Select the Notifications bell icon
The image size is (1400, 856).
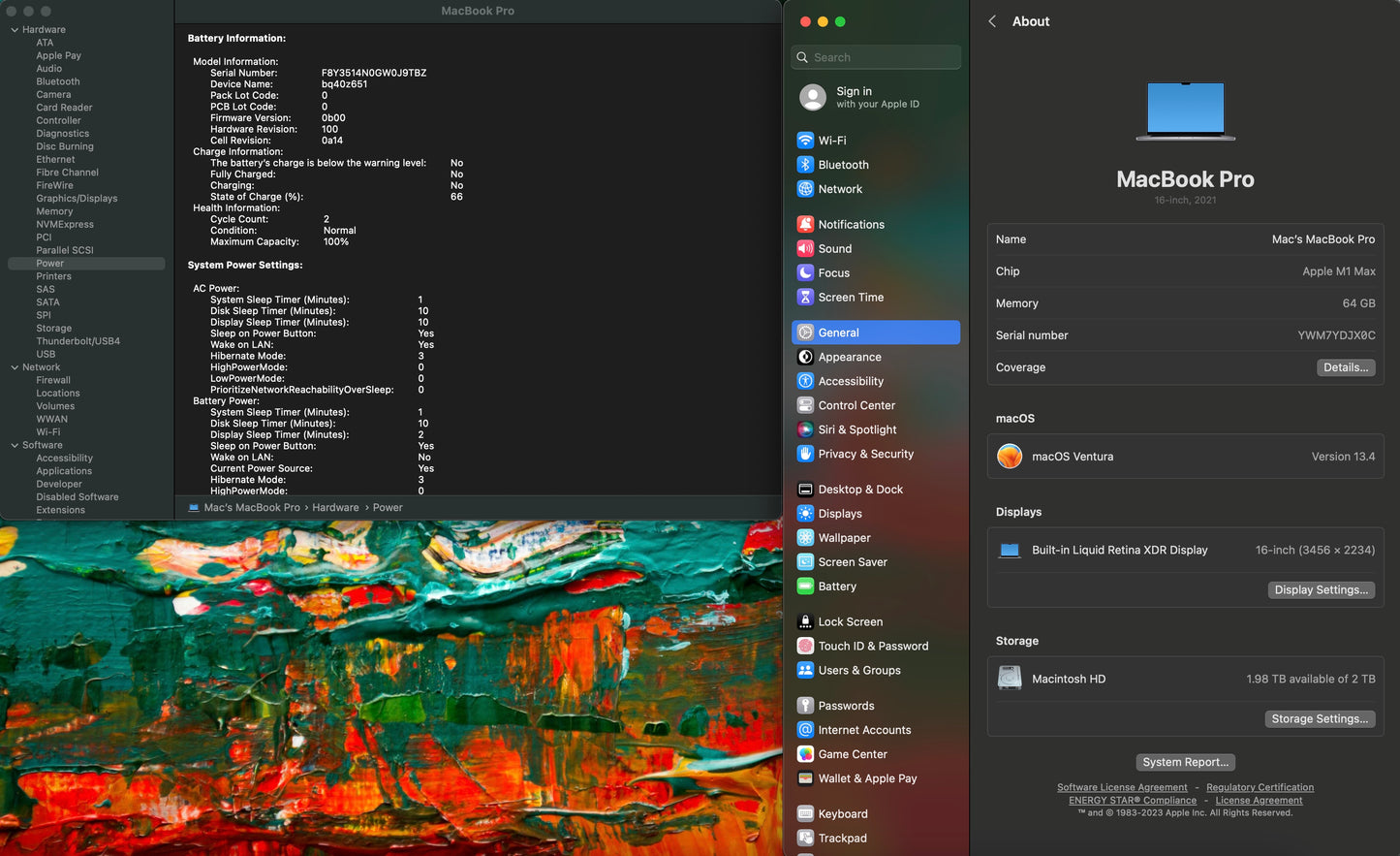tap(805, 224)
